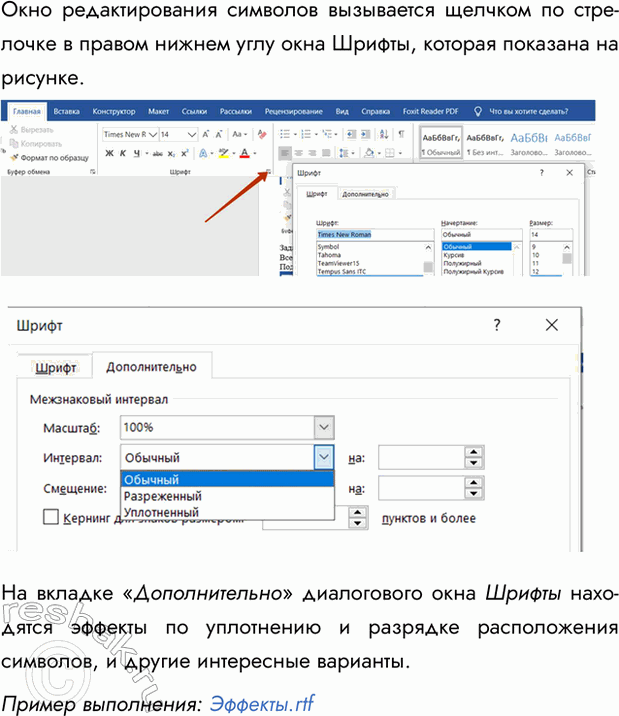
Task: Increase the Интервал 'на' value
Action: [x=474, y=452]
